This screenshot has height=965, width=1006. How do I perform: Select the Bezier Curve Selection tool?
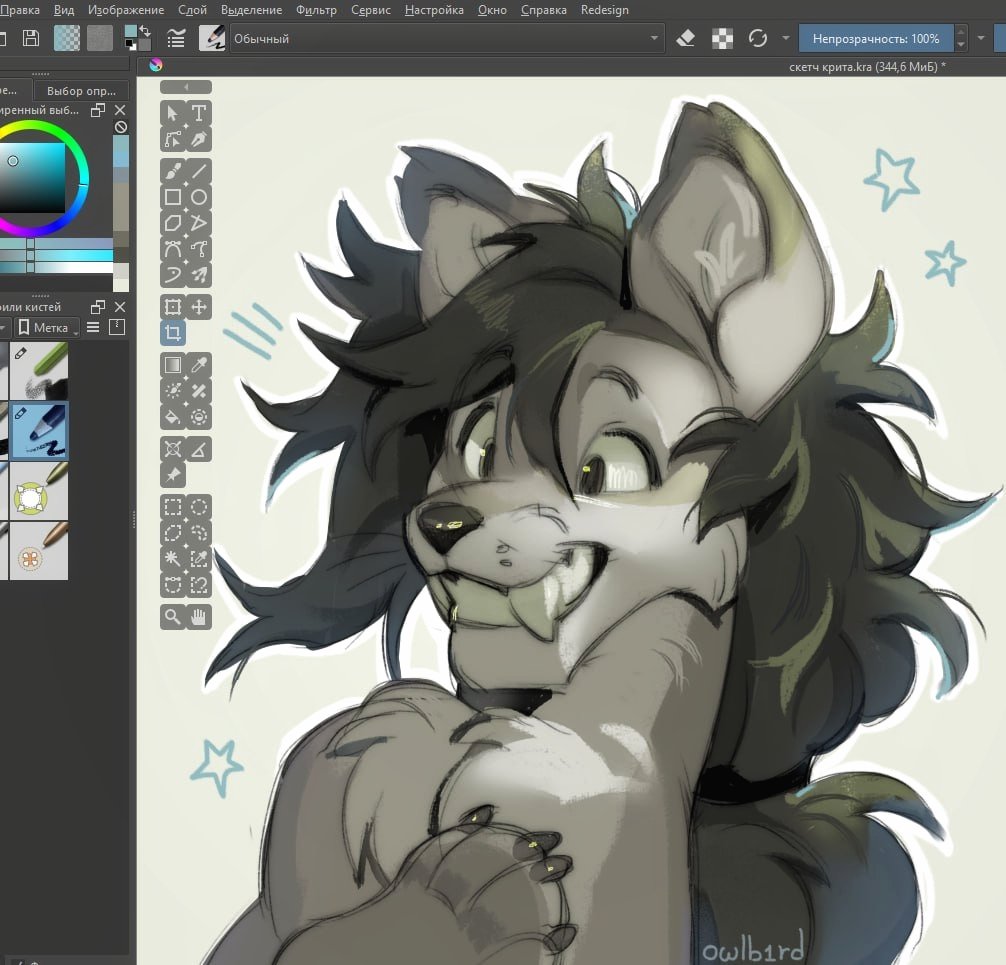click(x=173, y=585)
